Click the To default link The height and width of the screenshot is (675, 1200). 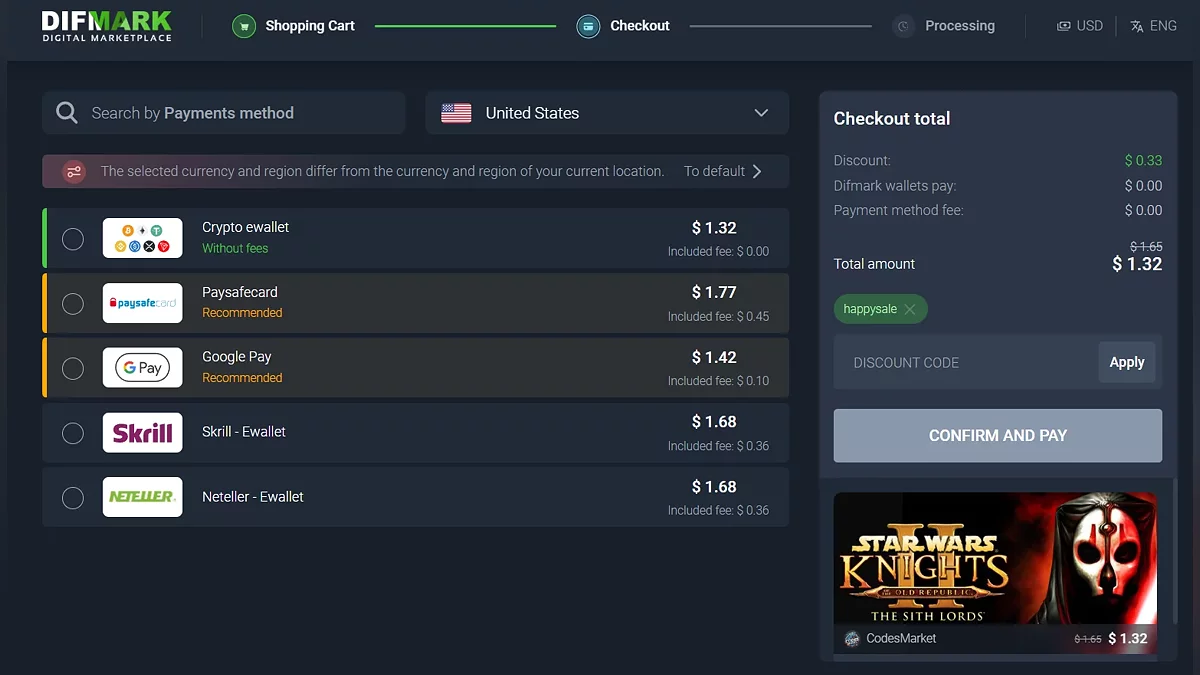click(722, 171)
